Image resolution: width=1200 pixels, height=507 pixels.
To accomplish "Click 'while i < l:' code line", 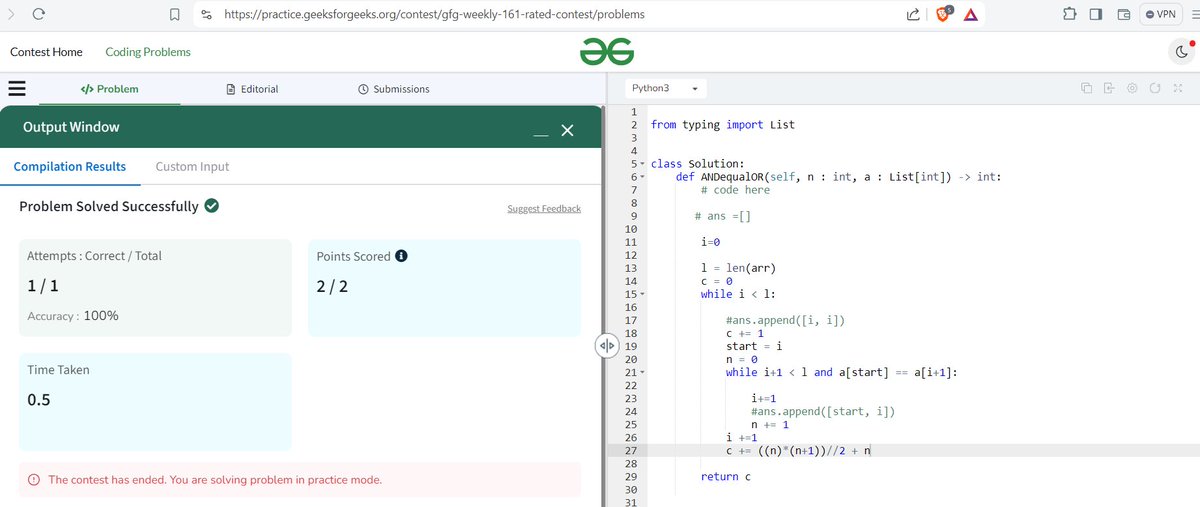I will pyautogui.click(x=738, y=294).
